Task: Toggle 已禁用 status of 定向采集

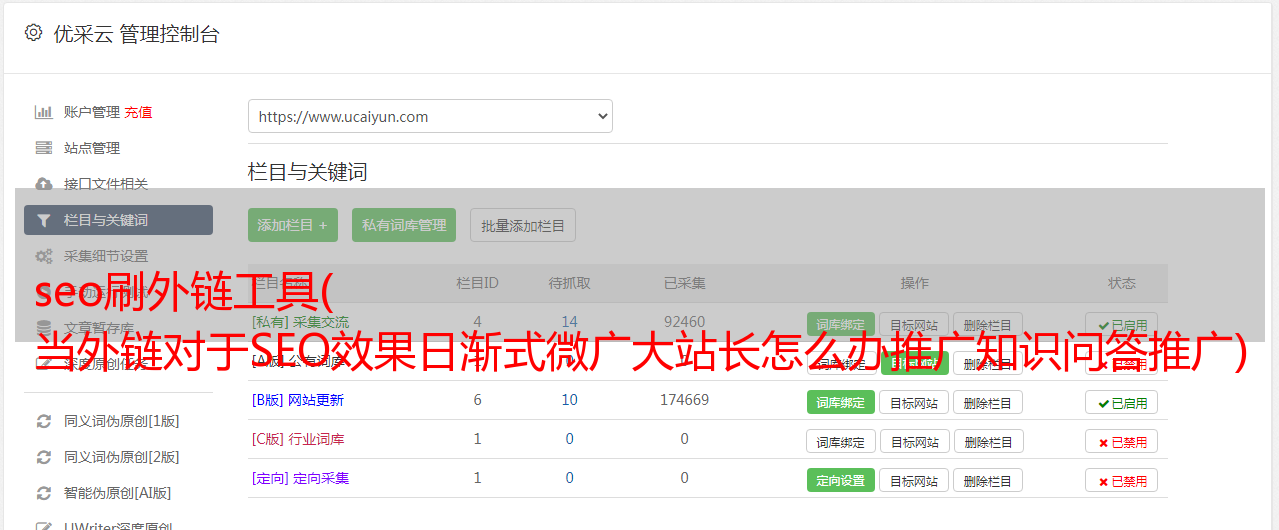Action: click(1122, 480)
